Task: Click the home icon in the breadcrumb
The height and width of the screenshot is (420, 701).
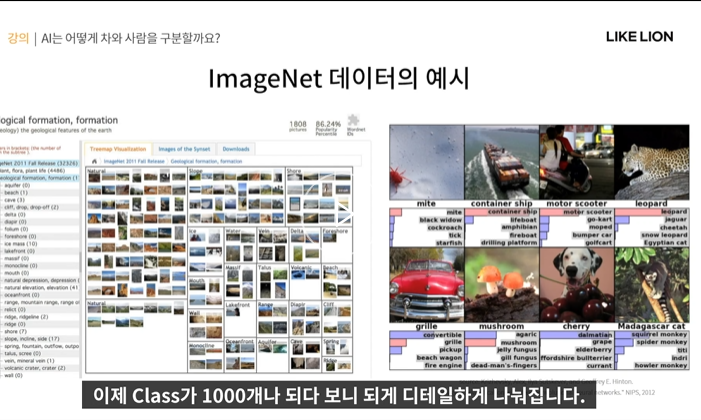Action: [94, 161]
